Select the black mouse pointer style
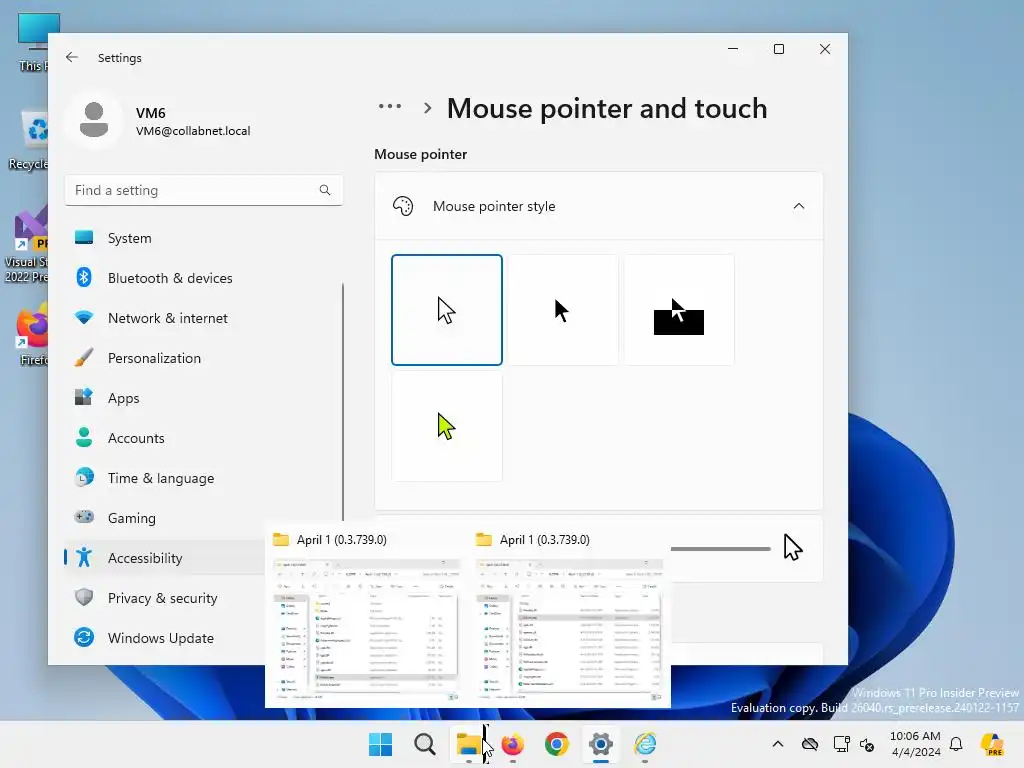This screenshot has width=1024, height=768. click(x=563, y=310)
